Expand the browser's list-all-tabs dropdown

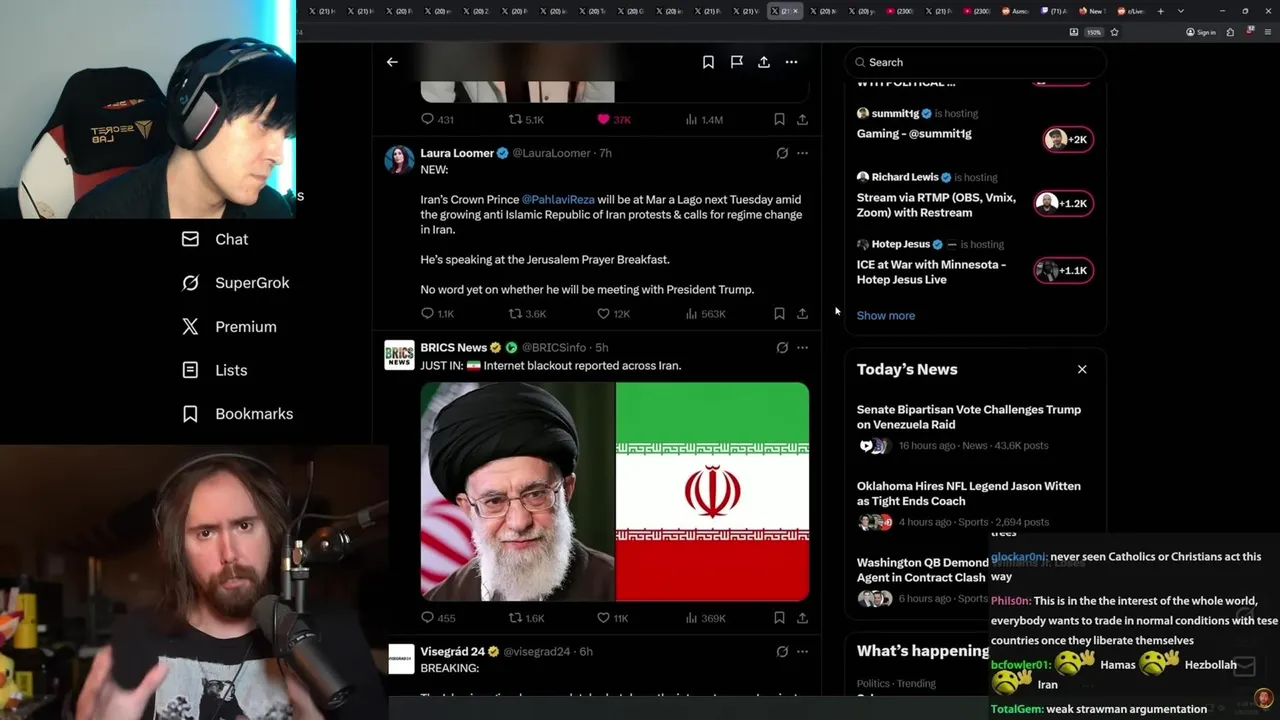(1181, 11)
